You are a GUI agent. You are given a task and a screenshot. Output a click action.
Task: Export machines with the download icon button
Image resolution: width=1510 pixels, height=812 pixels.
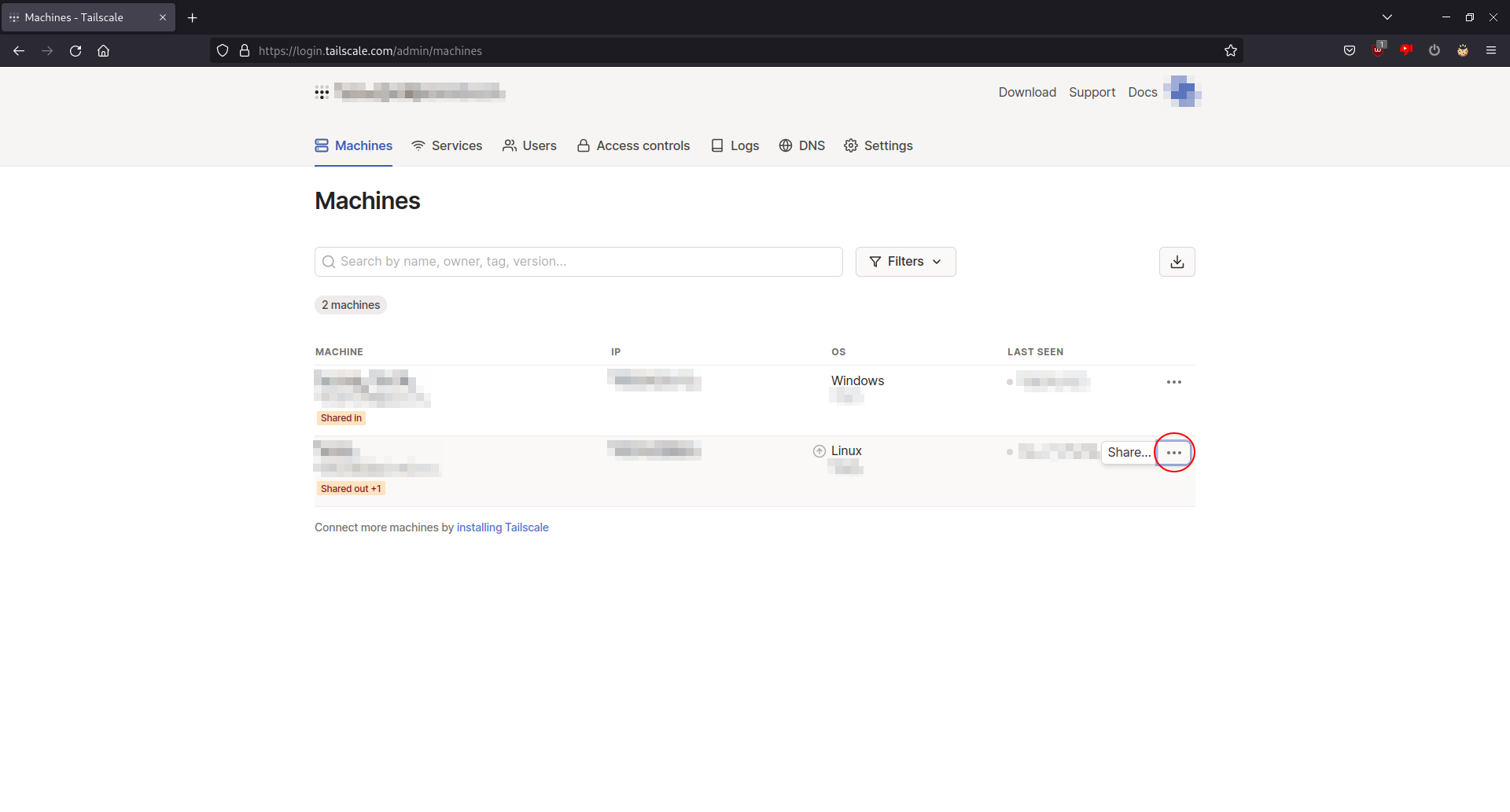(1177, 262)
